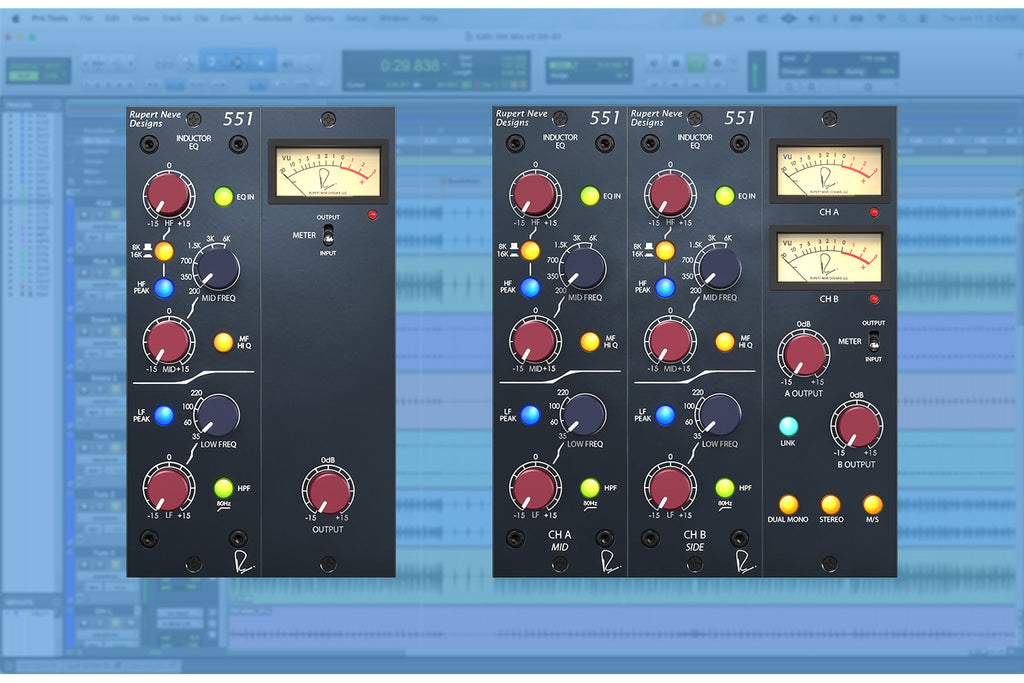Enable HF PEAK on the mono 551 plugin
Image resolution: width=1024 pixels, height=683 pixels.
tap(164, 287)
